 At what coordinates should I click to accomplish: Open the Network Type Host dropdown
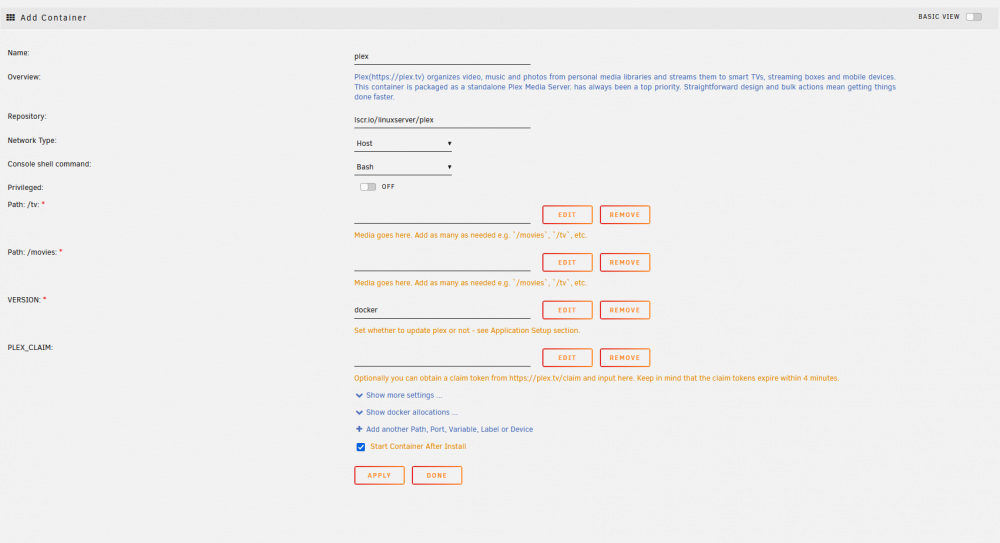[403, 144]
